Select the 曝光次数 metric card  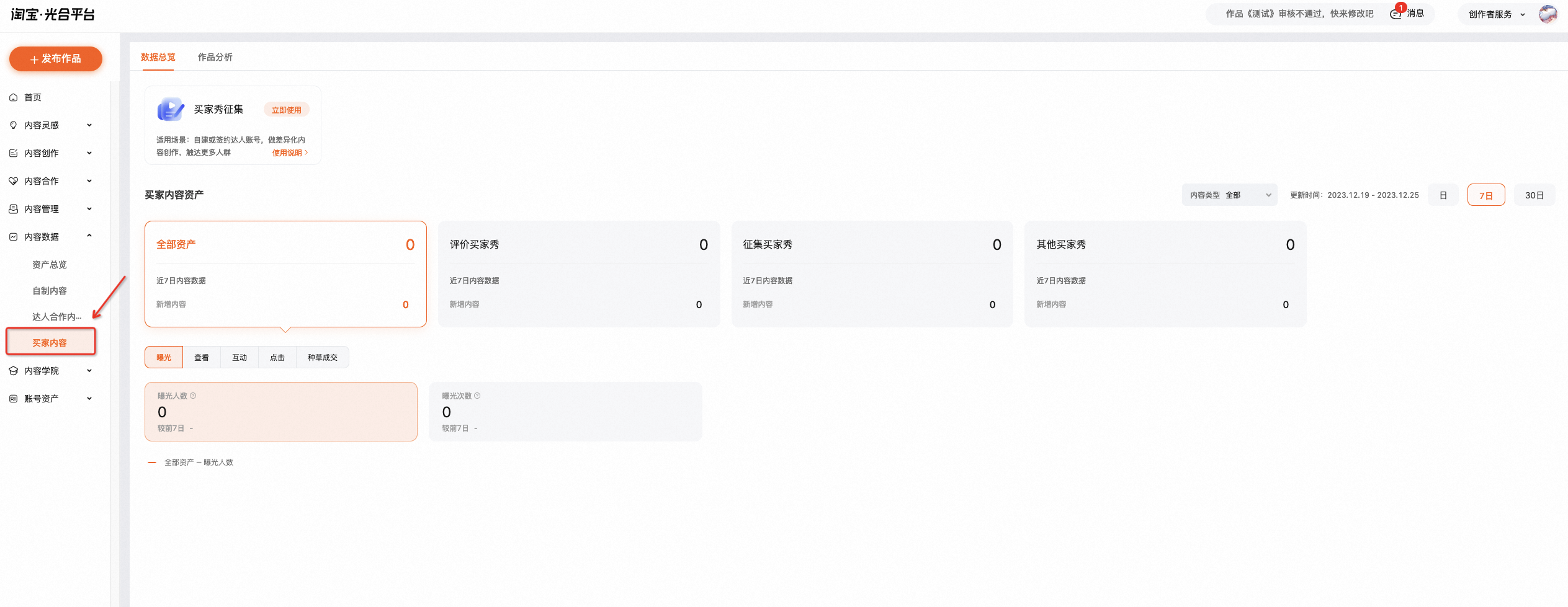click(565, 412)
